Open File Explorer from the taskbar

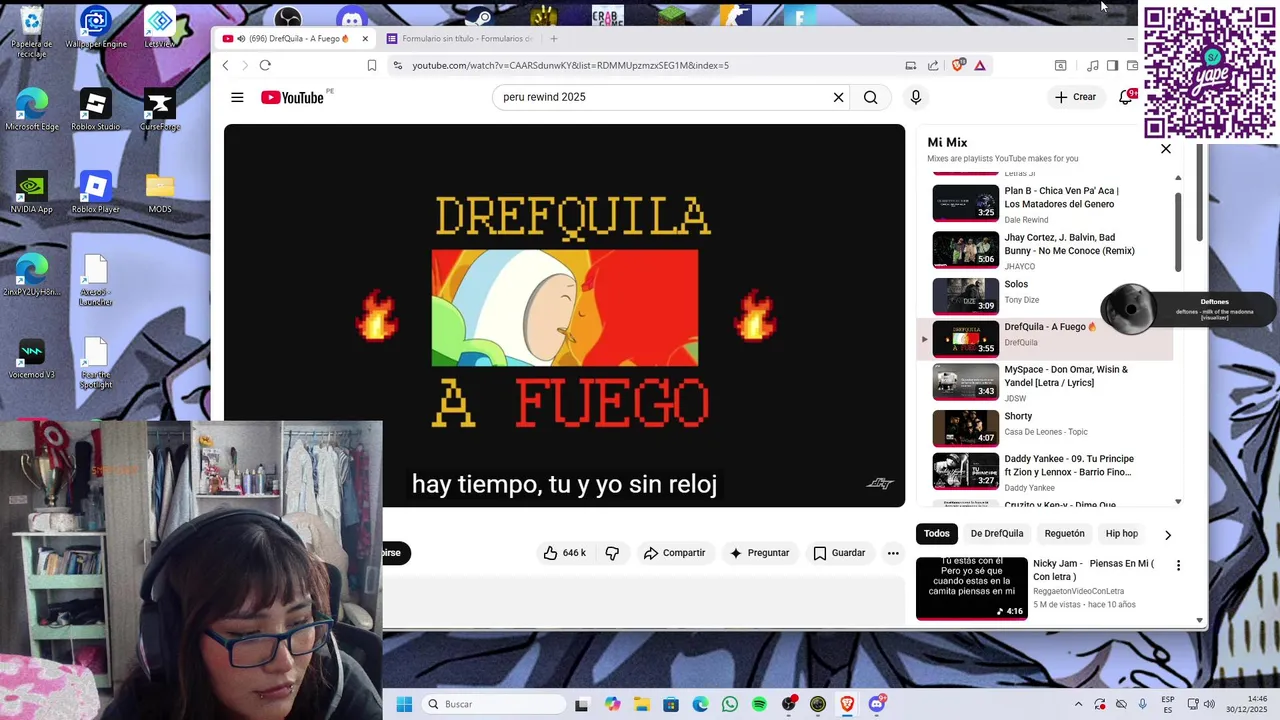pos(641,704)
